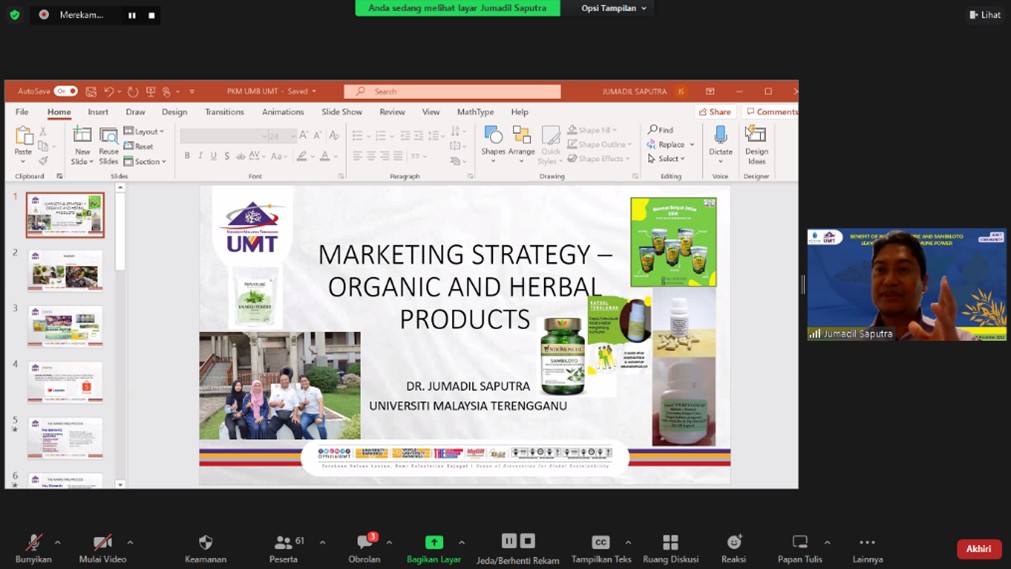Image resolution: width=1011 pixels, height=569 pixels.
Task: Toggle text Shadow formatting
Action: pos(227,155)
